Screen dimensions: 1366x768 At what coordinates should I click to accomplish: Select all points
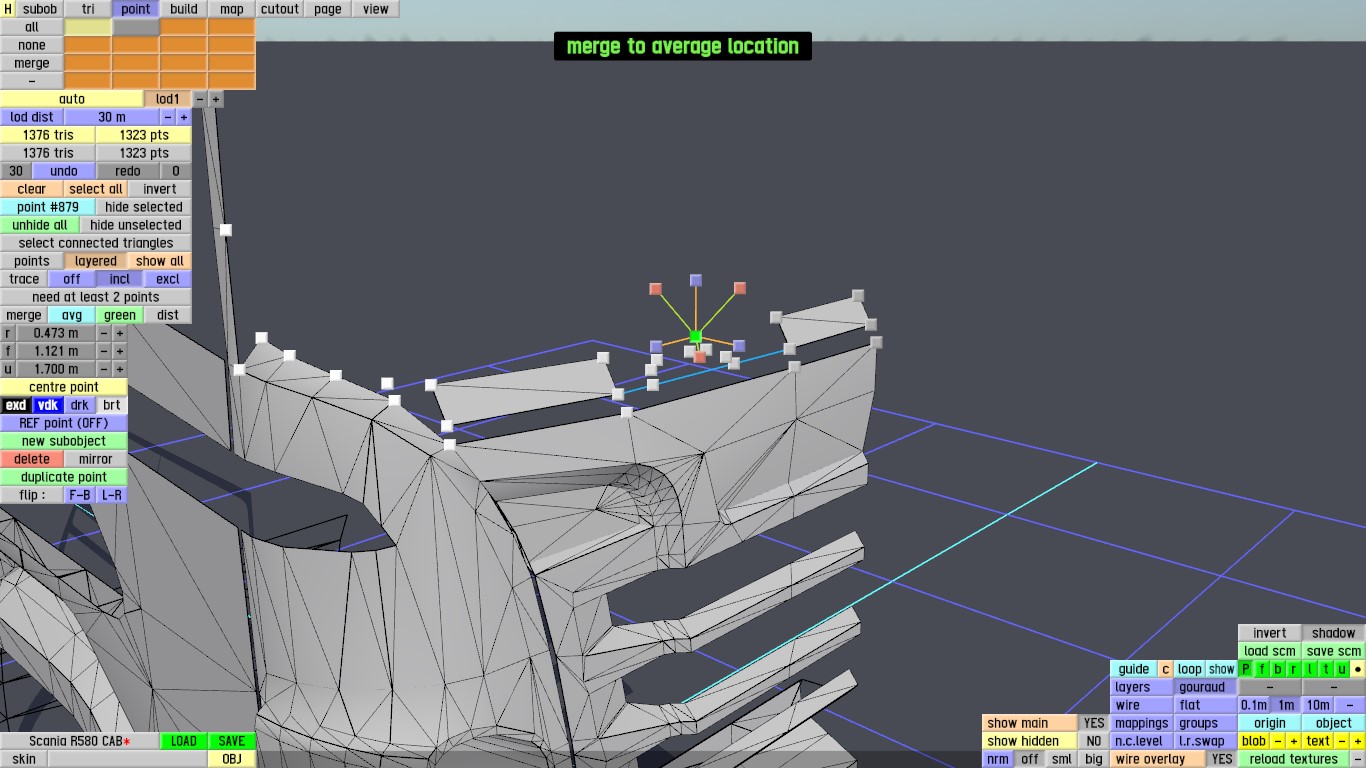click(96, 189)
